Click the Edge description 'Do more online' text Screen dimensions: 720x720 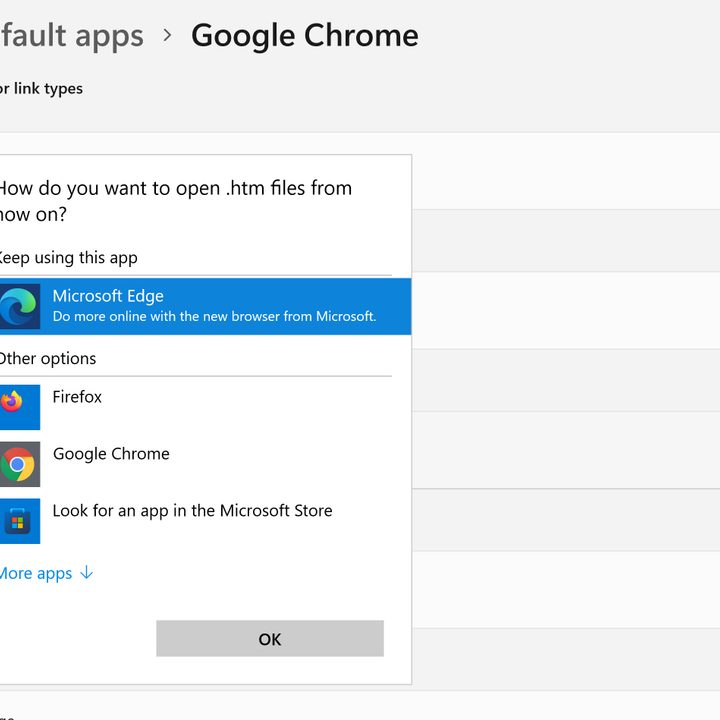point(214,317)
